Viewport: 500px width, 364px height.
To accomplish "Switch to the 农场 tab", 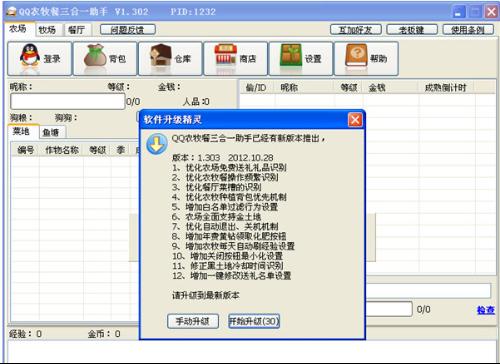I will [x=18, y=29].
